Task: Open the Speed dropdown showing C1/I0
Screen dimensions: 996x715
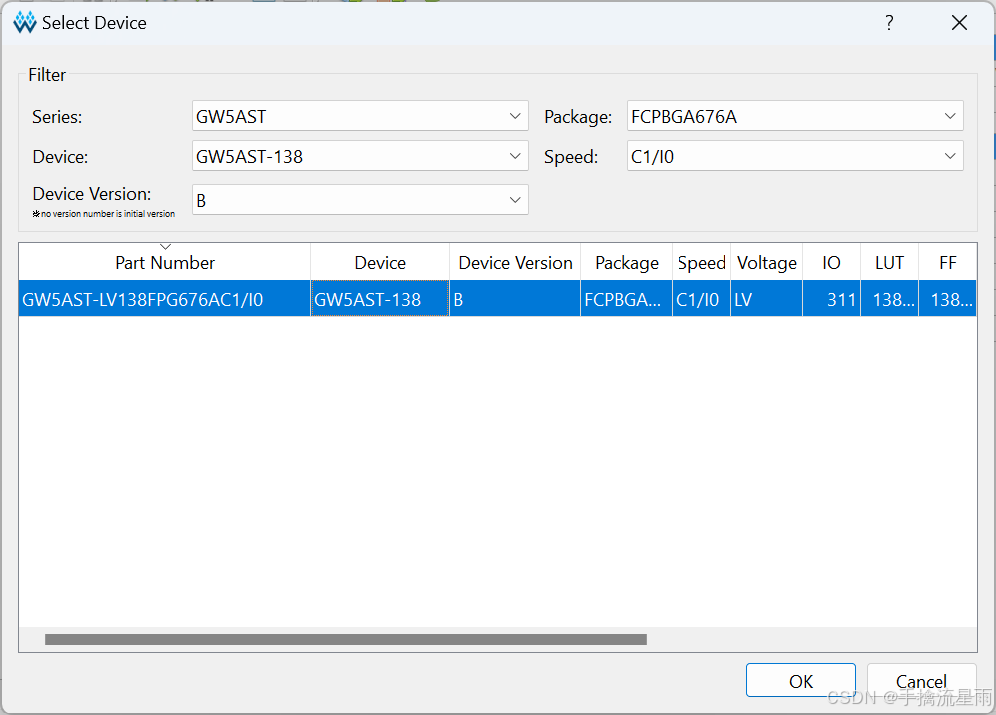Action: 795,156
